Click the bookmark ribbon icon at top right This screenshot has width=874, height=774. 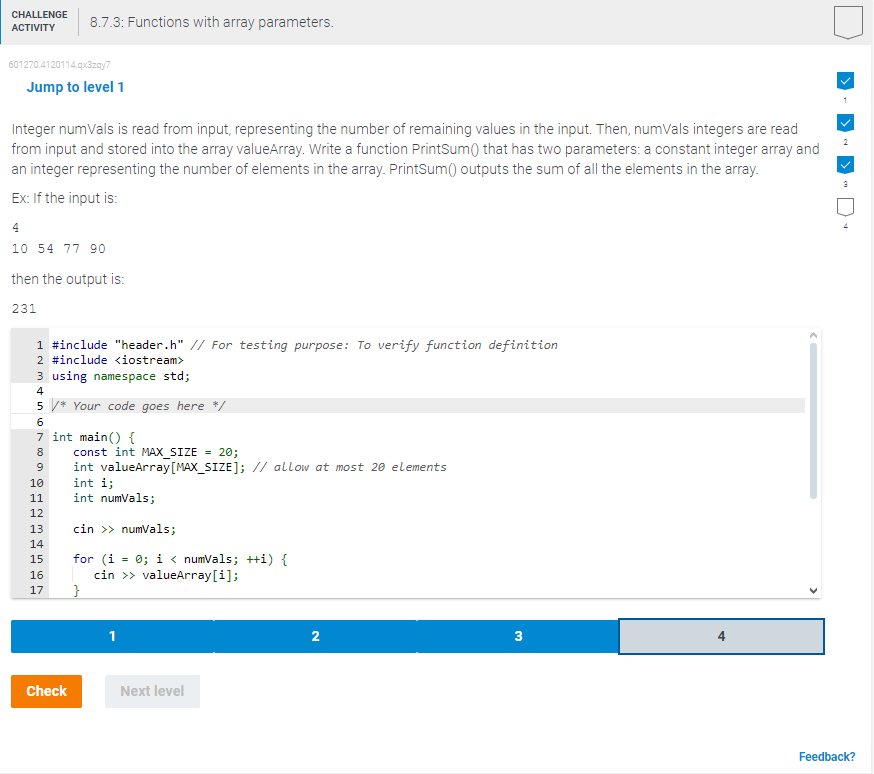[x=847, y=22]
